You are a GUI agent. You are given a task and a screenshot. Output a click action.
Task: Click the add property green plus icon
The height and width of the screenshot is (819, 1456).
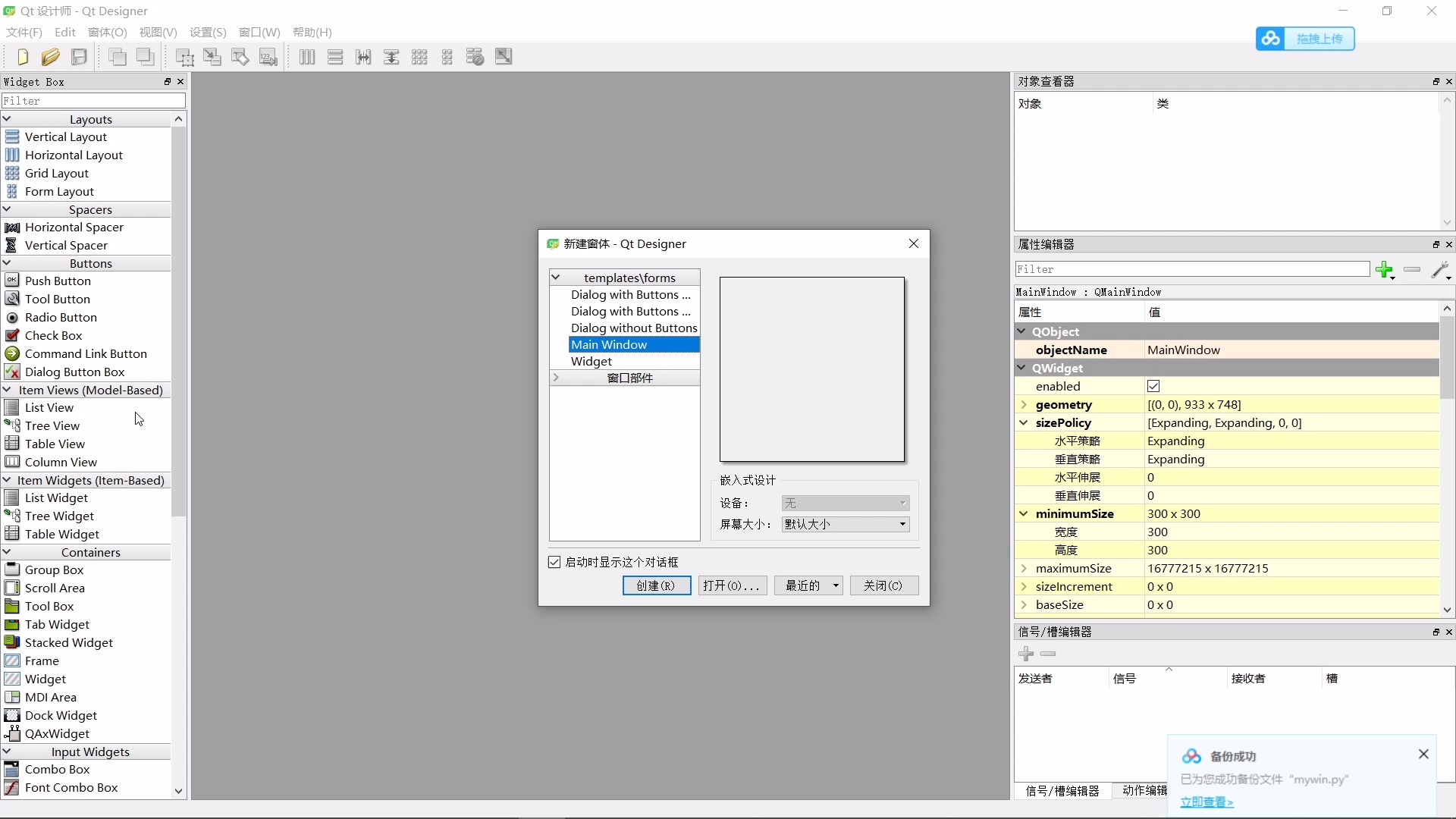click(1385, 270)
